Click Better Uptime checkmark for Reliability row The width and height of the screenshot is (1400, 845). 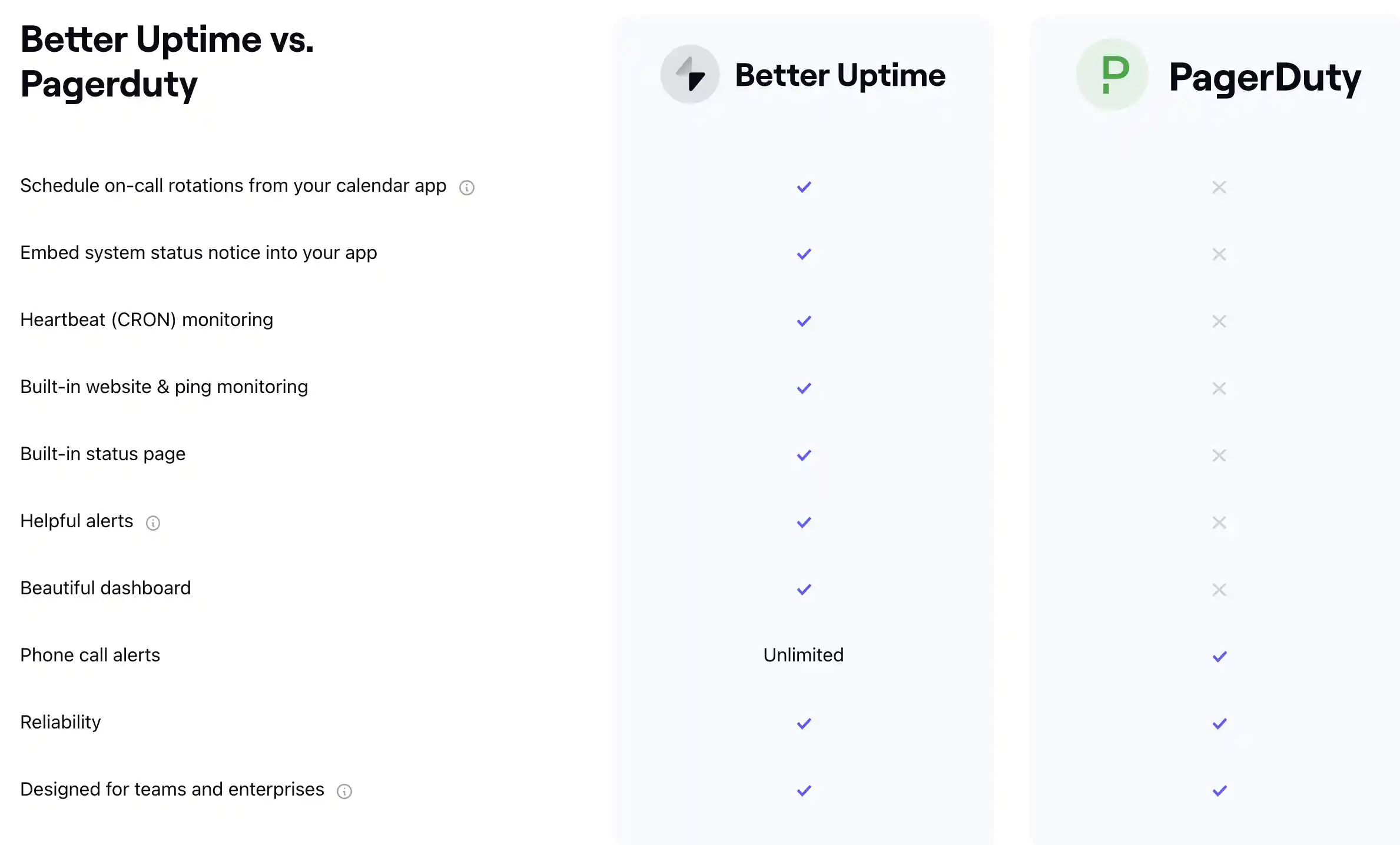pyautogui.click(x=804, y=724)
